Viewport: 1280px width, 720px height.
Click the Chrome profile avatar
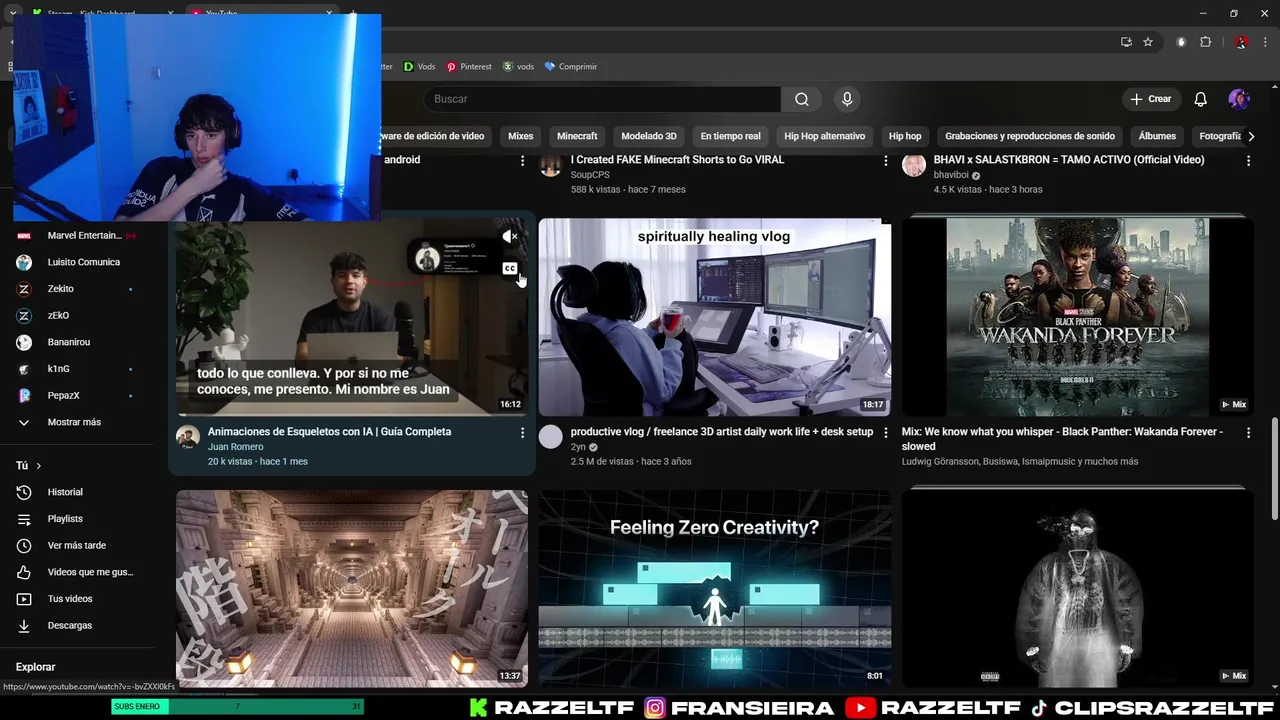tap(1241, 42)
